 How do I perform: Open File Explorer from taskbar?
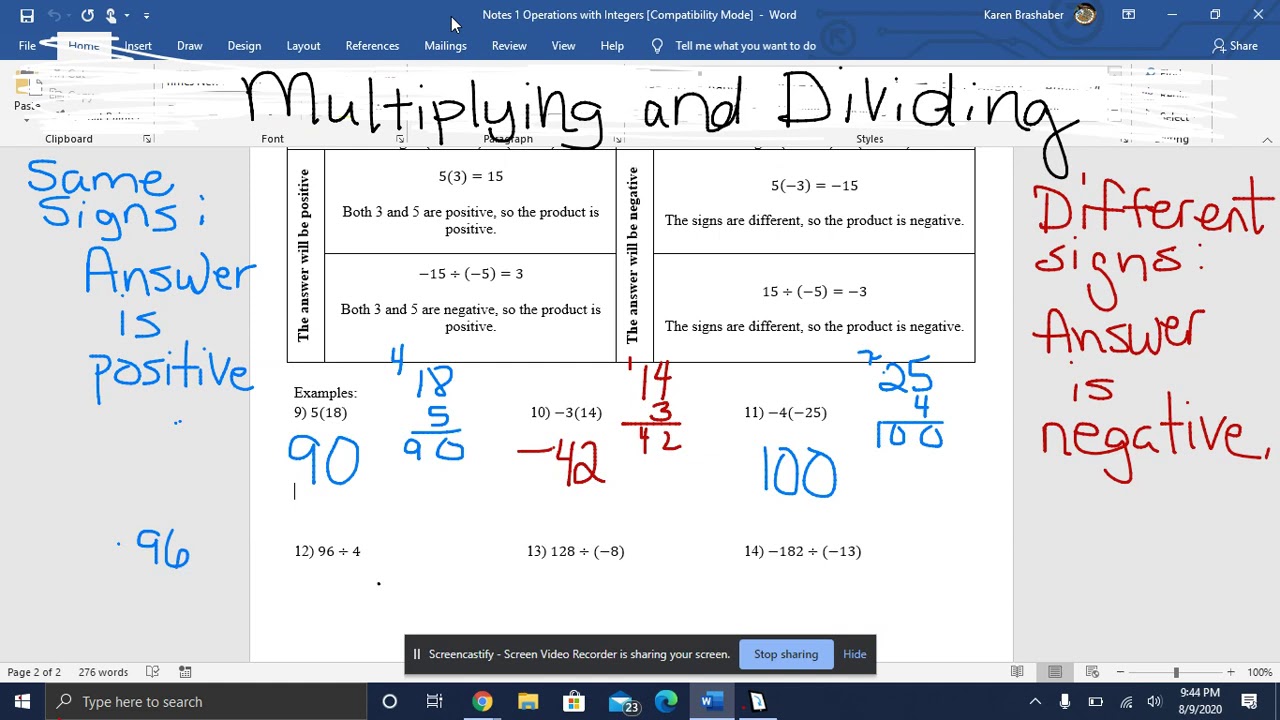(x=528, y=702)
